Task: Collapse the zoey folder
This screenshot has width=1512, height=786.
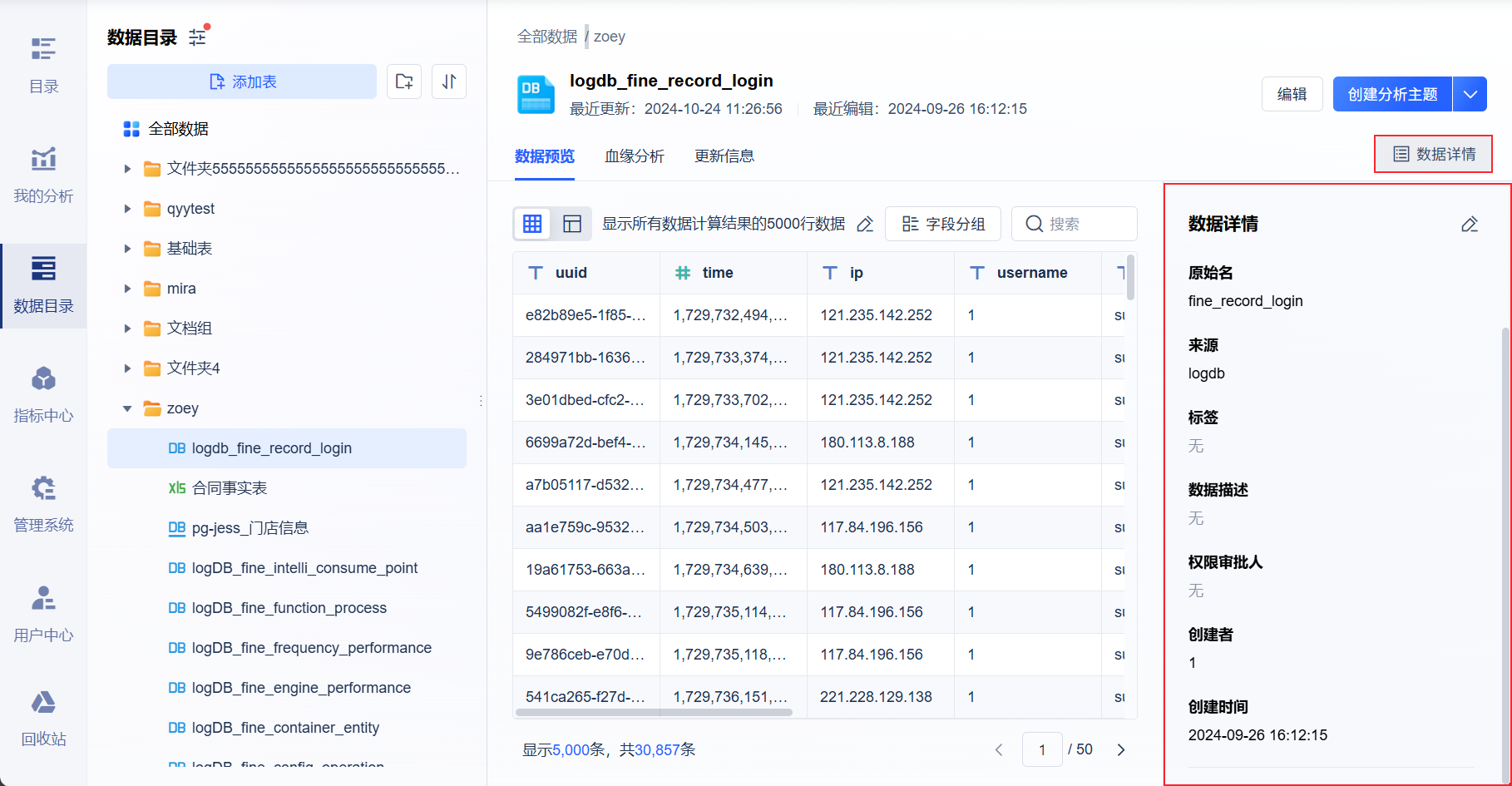Action: tap(127, 408)
